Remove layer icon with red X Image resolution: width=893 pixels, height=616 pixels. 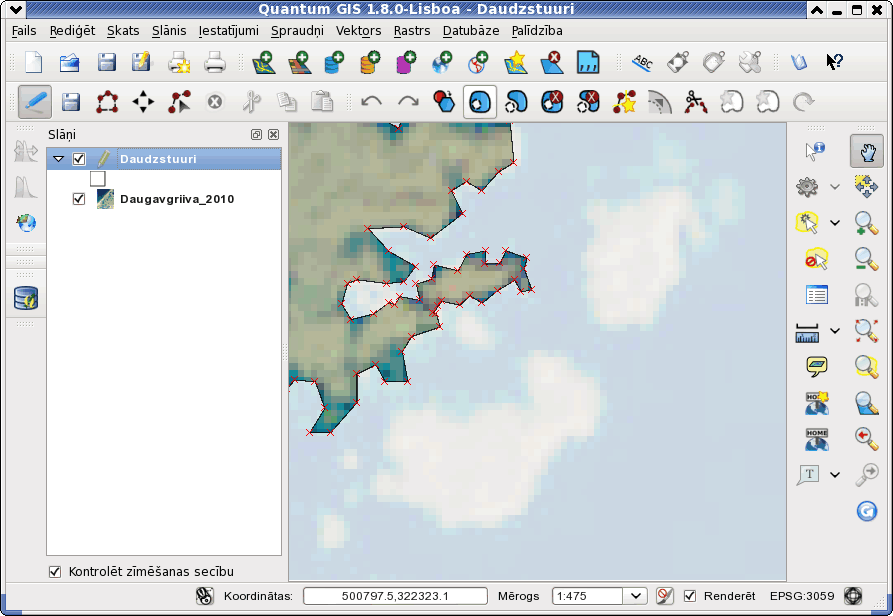click(552, 62)
